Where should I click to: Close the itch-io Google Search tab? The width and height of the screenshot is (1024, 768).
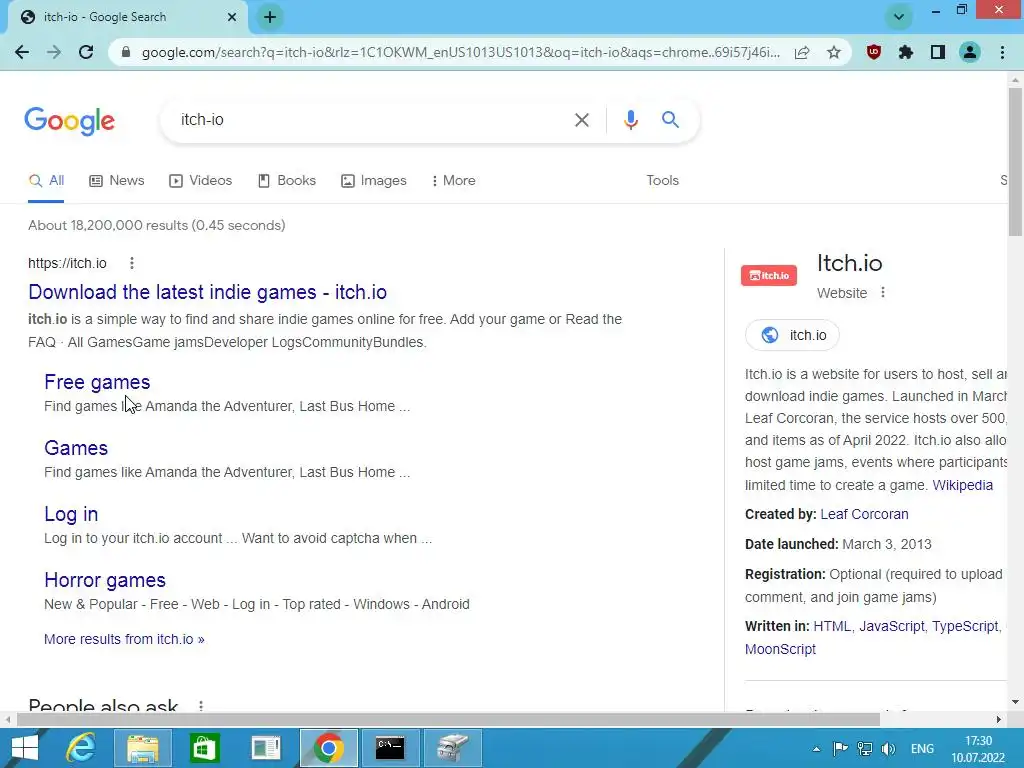click(x=232, y=17)
